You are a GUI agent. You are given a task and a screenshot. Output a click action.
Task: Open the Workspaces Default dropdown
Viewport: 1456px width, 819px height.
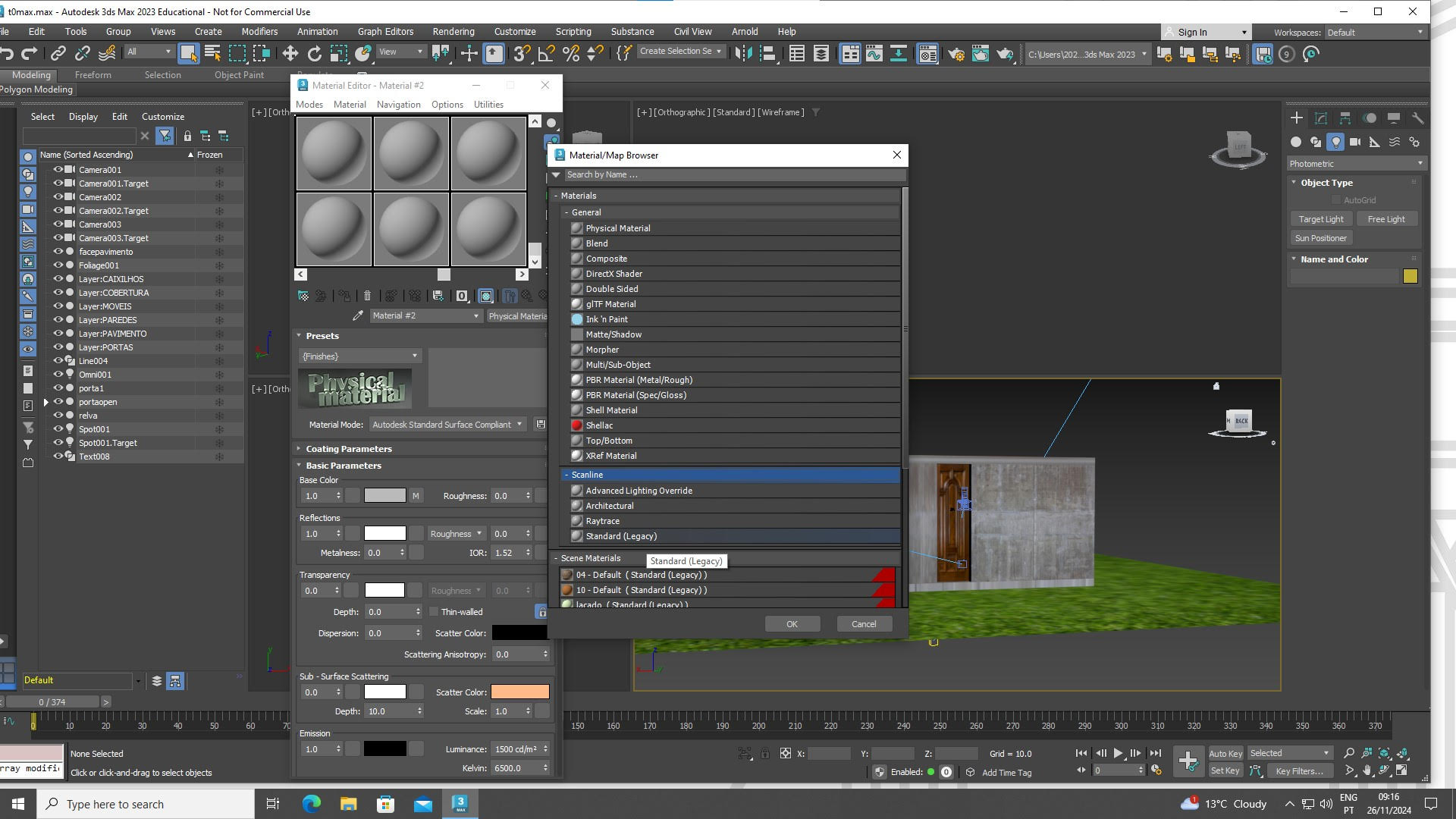click(x=1375, y=32)
